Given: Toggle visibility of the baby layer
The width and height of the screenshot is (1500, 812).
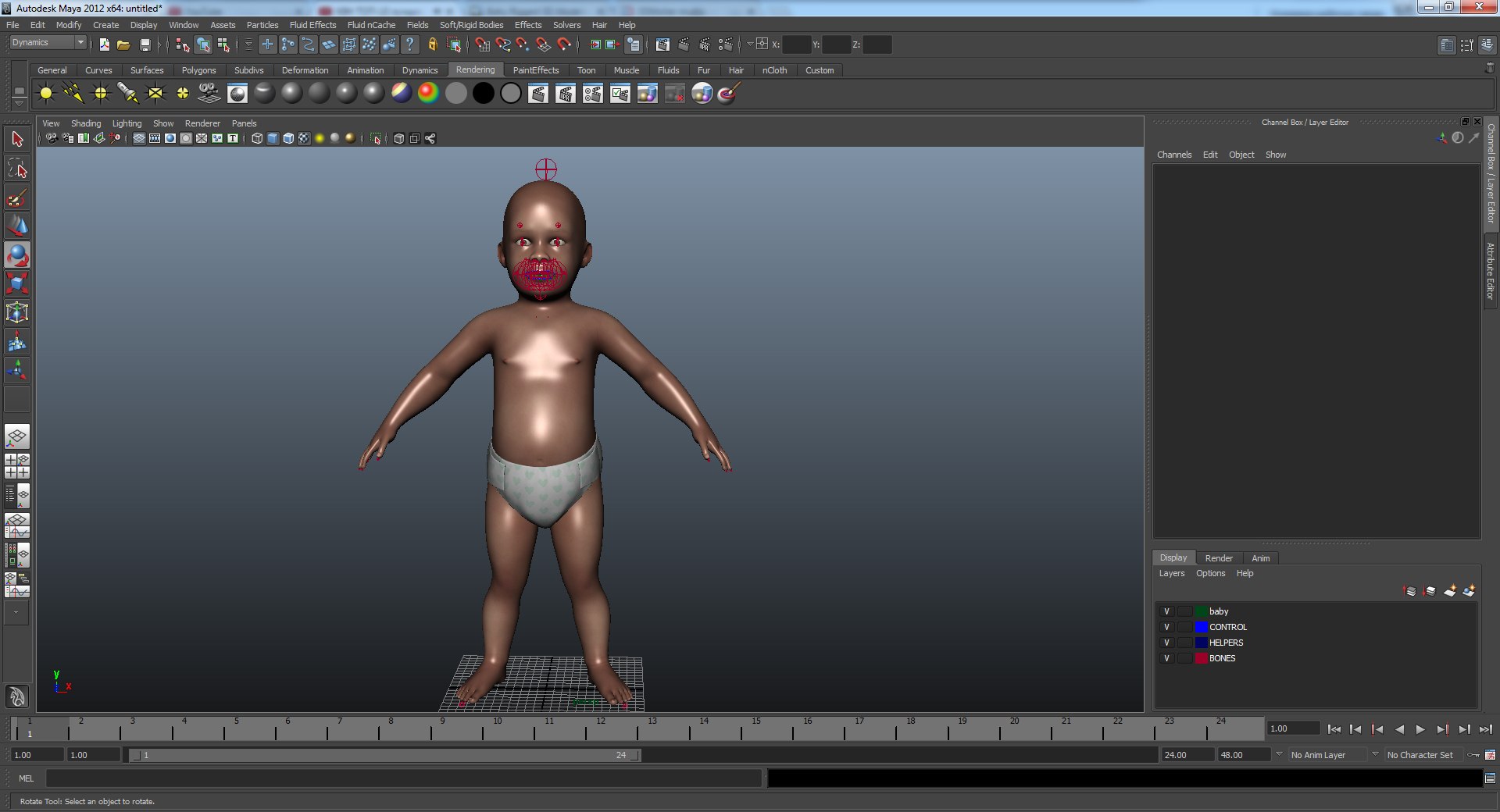Looking at the screenshot, I should 1167,611.
